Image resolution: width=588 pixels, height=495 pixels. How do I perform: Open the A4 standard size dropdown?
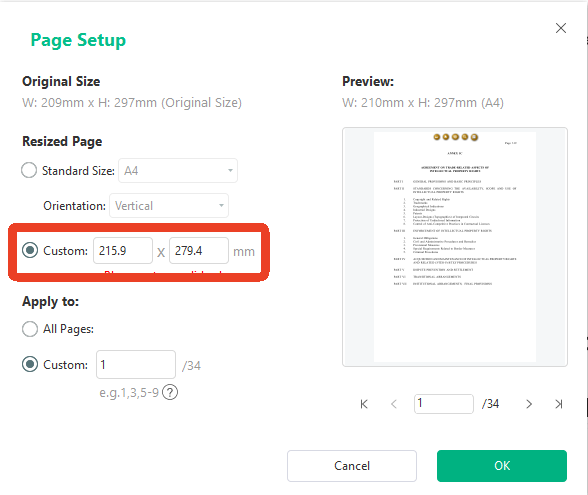coord(178,171)
